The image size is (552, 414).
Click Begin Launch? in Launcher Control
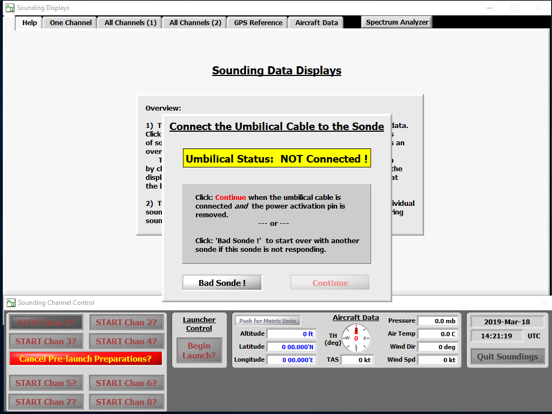click(x=199, y=351)
